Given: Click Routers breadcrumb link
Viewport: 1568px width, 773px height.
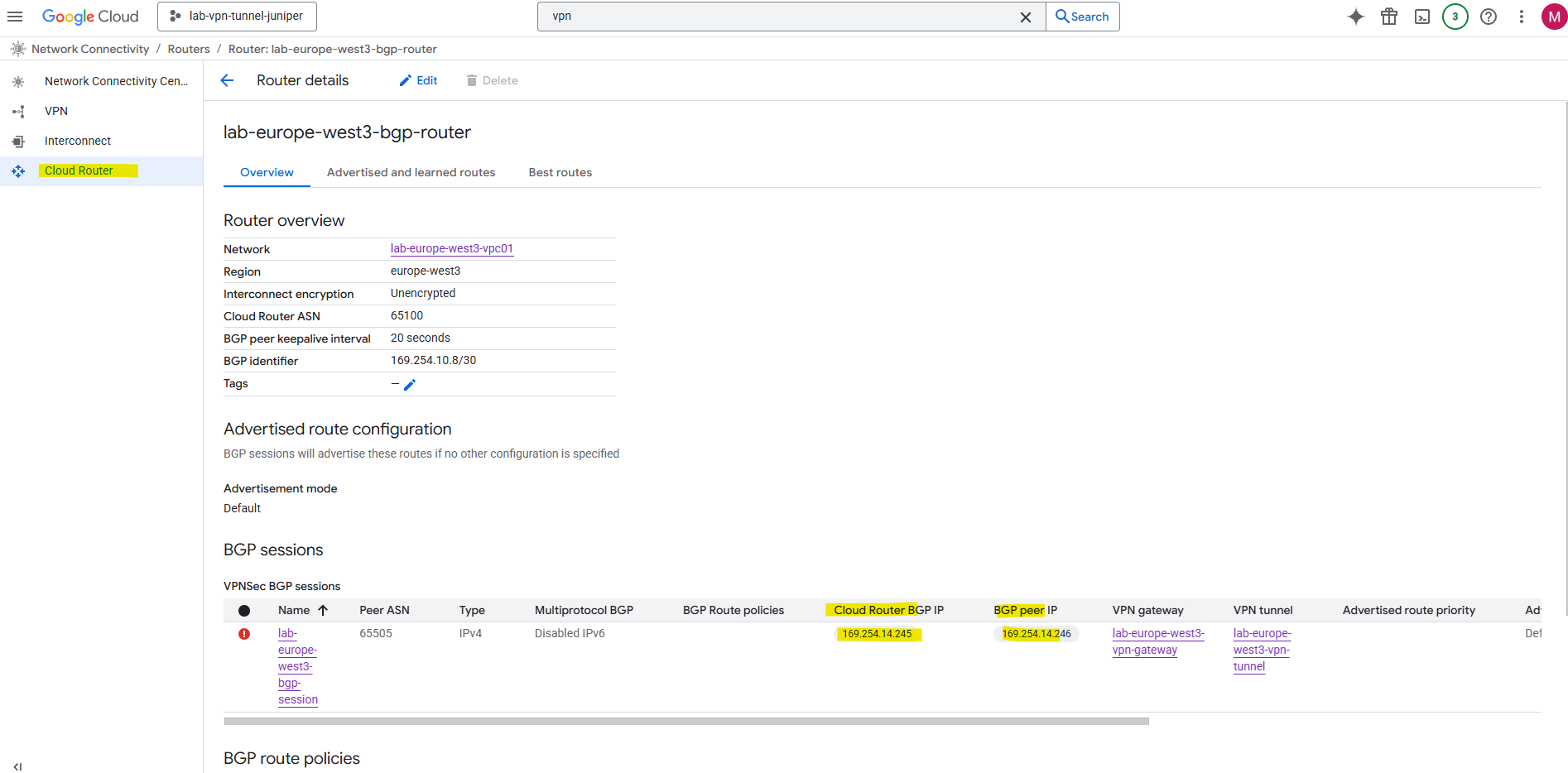Looking at the screenshot, I should pos(189,49).
